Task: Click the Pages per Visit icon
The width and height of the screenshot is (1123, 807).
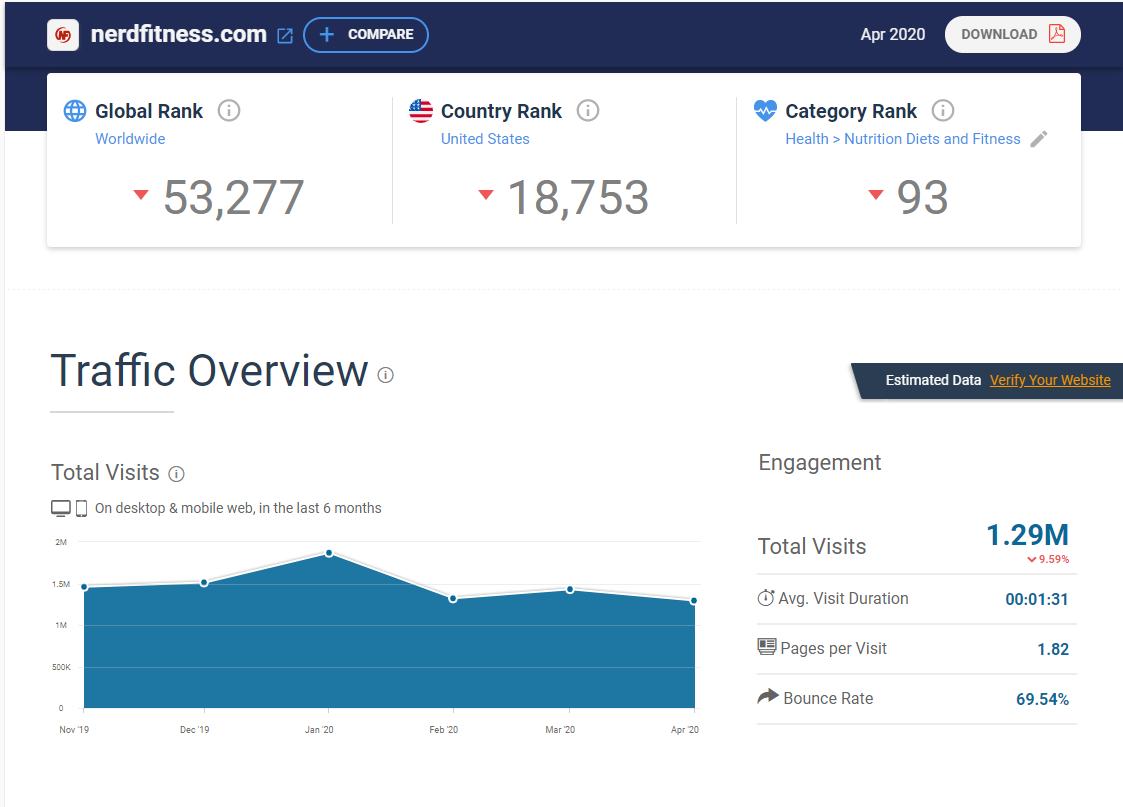Action: (766, 647)
